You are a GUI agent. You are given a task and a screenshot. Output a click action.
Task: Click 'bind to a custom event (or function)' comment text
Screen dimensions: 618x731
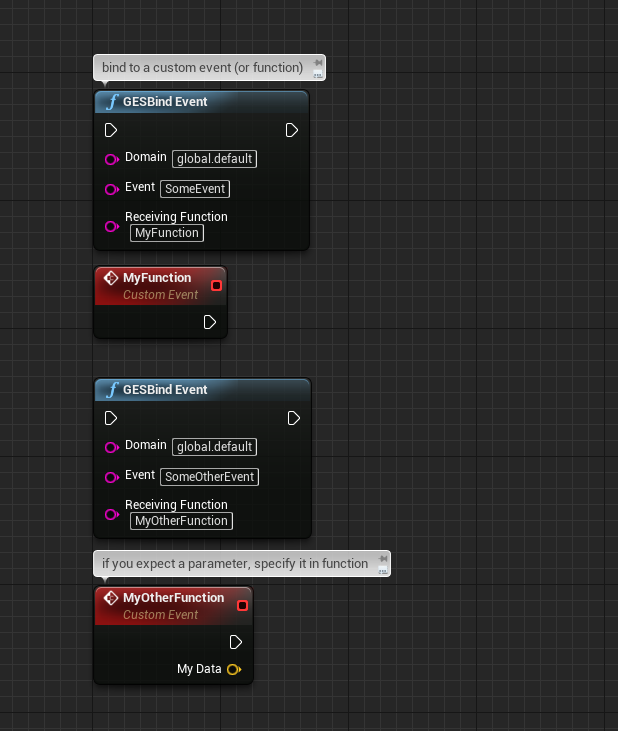(x=202, y=68)
